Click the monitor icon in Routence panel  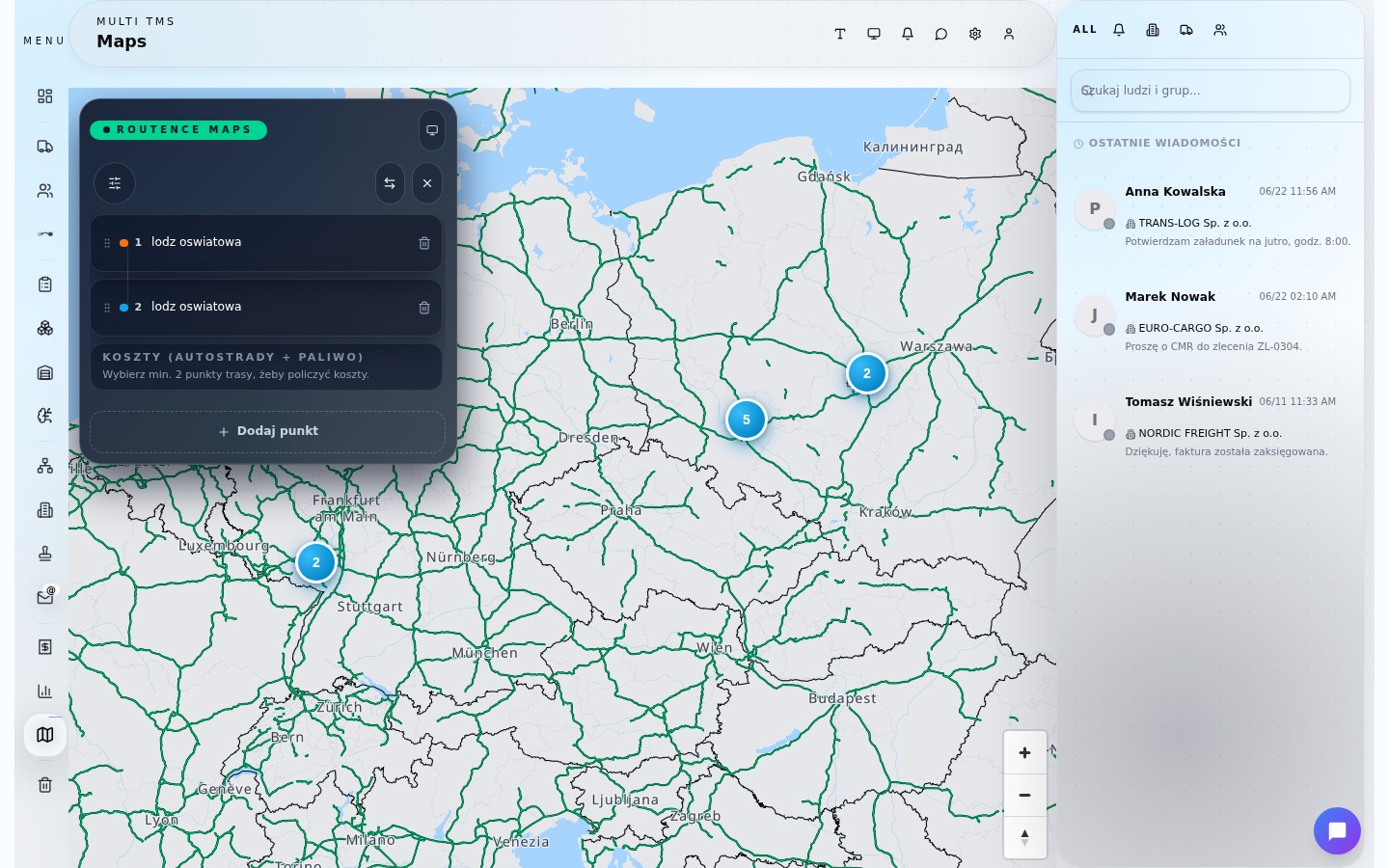pyautogui.click(x=432, y=130)
